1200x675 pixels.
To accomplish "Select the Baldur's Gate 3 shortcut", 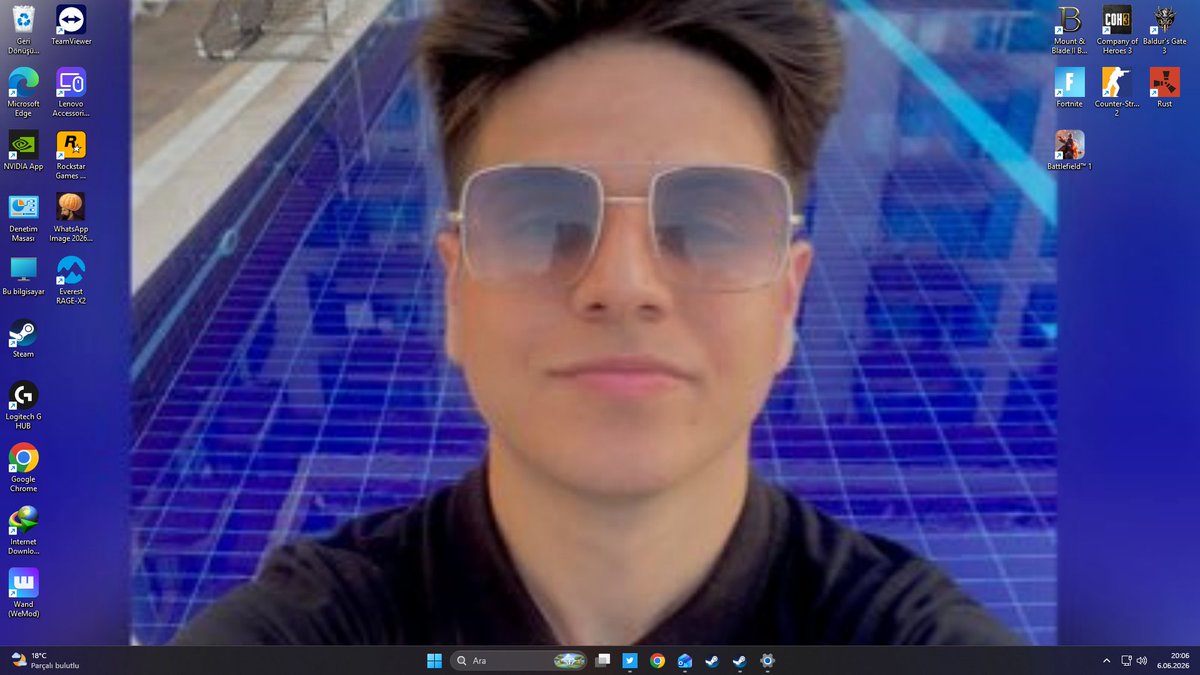I will 1164,29.
